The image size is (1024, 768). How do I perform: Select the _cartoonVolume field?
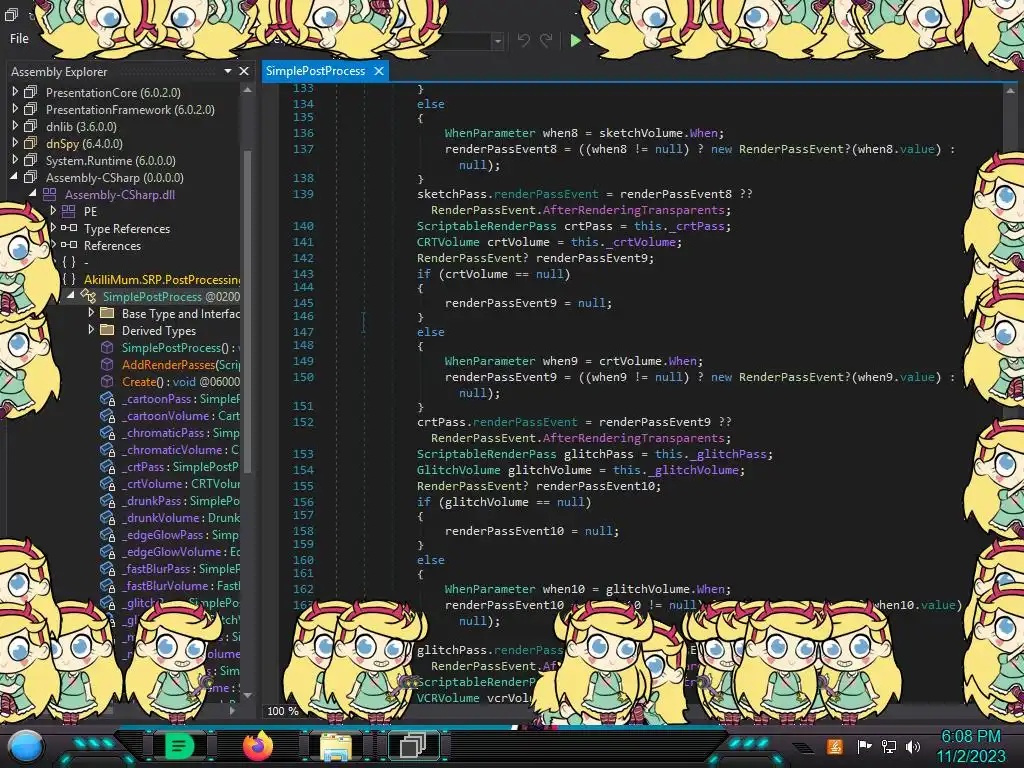coord(180,415)
